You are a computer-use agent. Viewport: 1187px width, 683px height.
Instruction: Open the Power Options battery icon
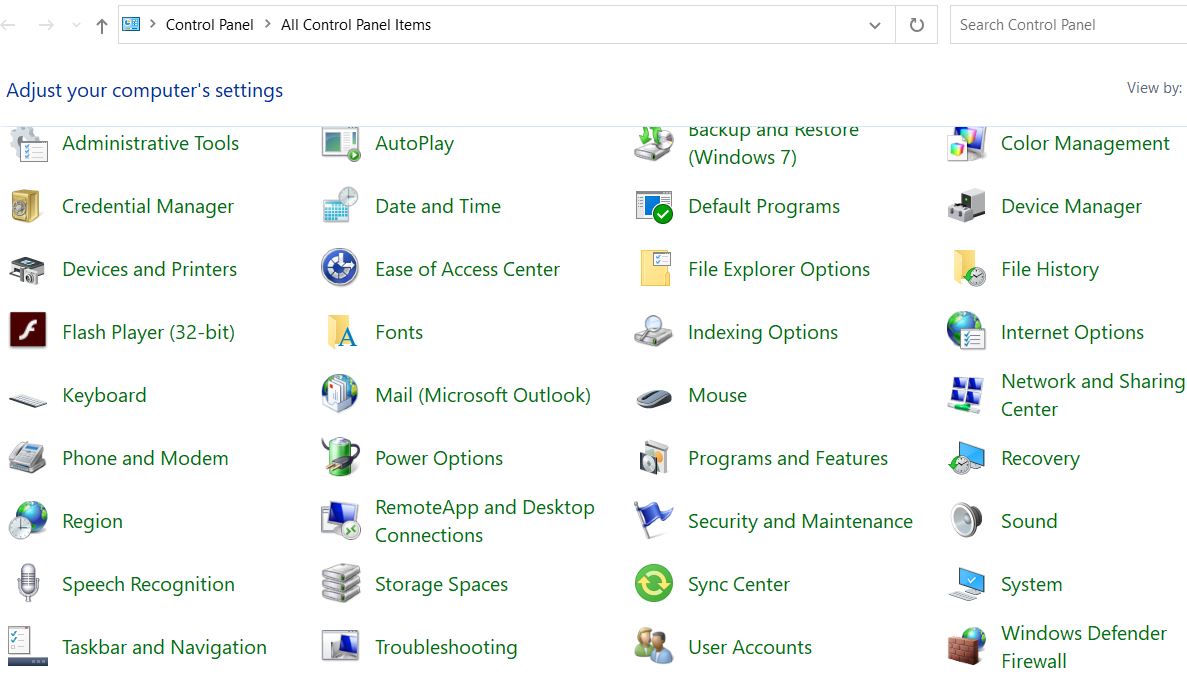point(341,457)
